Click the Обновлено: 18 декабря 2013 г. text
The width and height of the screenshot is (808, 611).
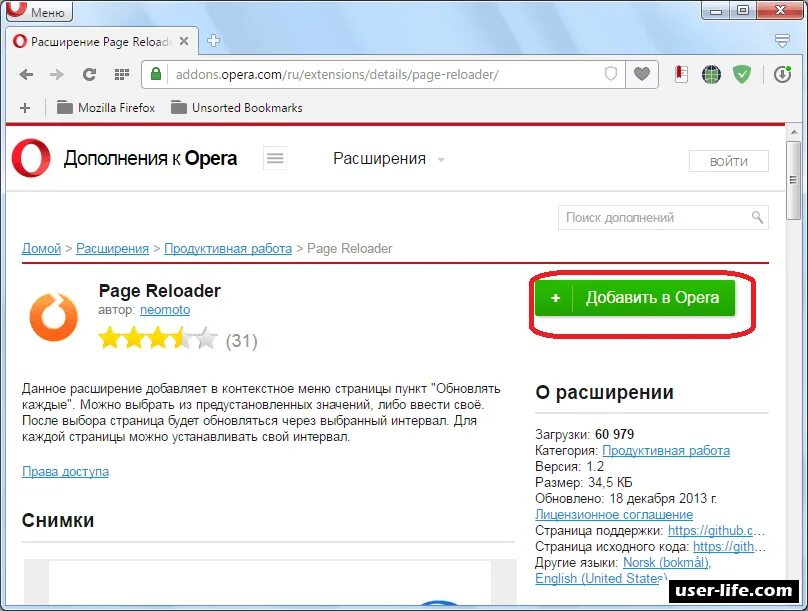pyautogui.click(x=626, y=499)
